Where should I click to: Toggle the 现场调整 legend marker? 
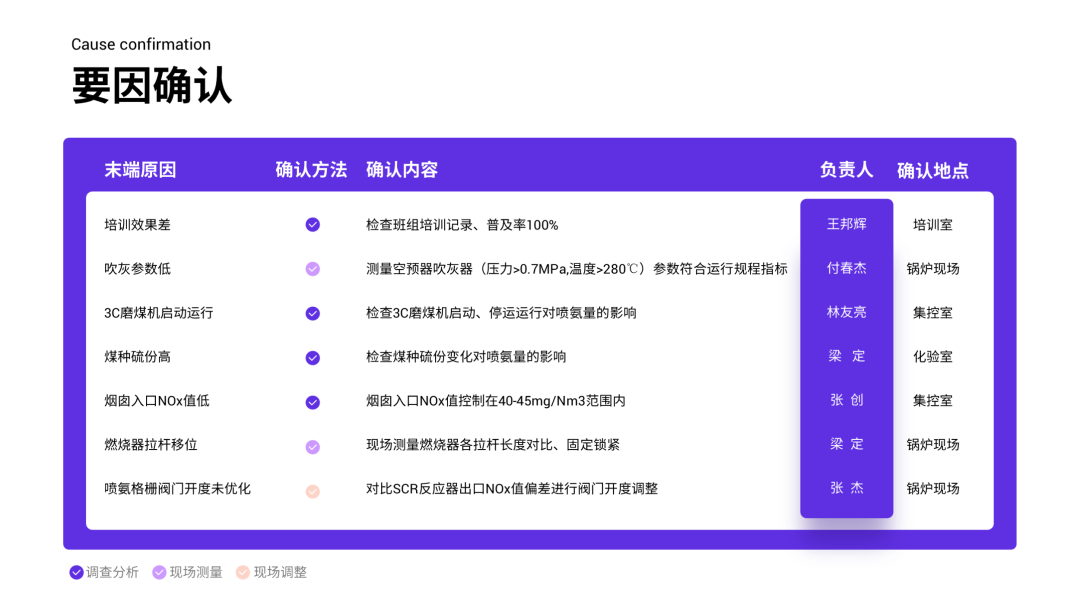[x=242, y=571]
